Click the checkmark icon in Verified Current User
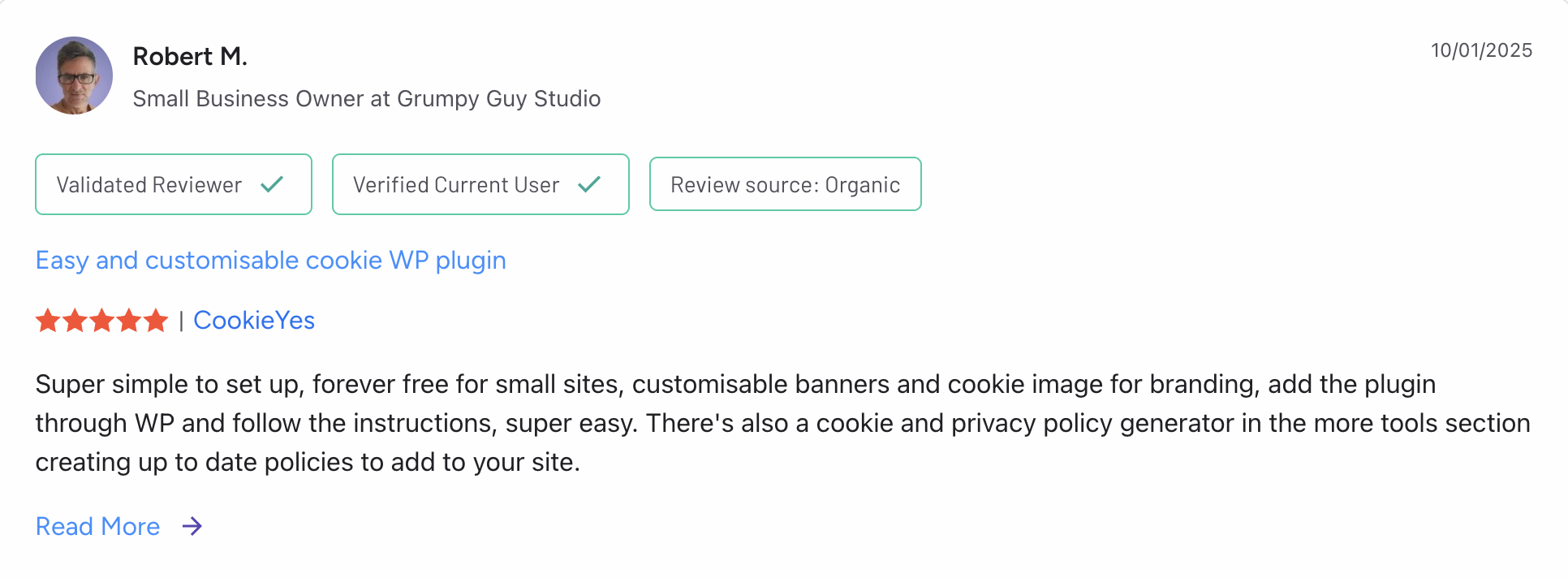 pos(589,184)
